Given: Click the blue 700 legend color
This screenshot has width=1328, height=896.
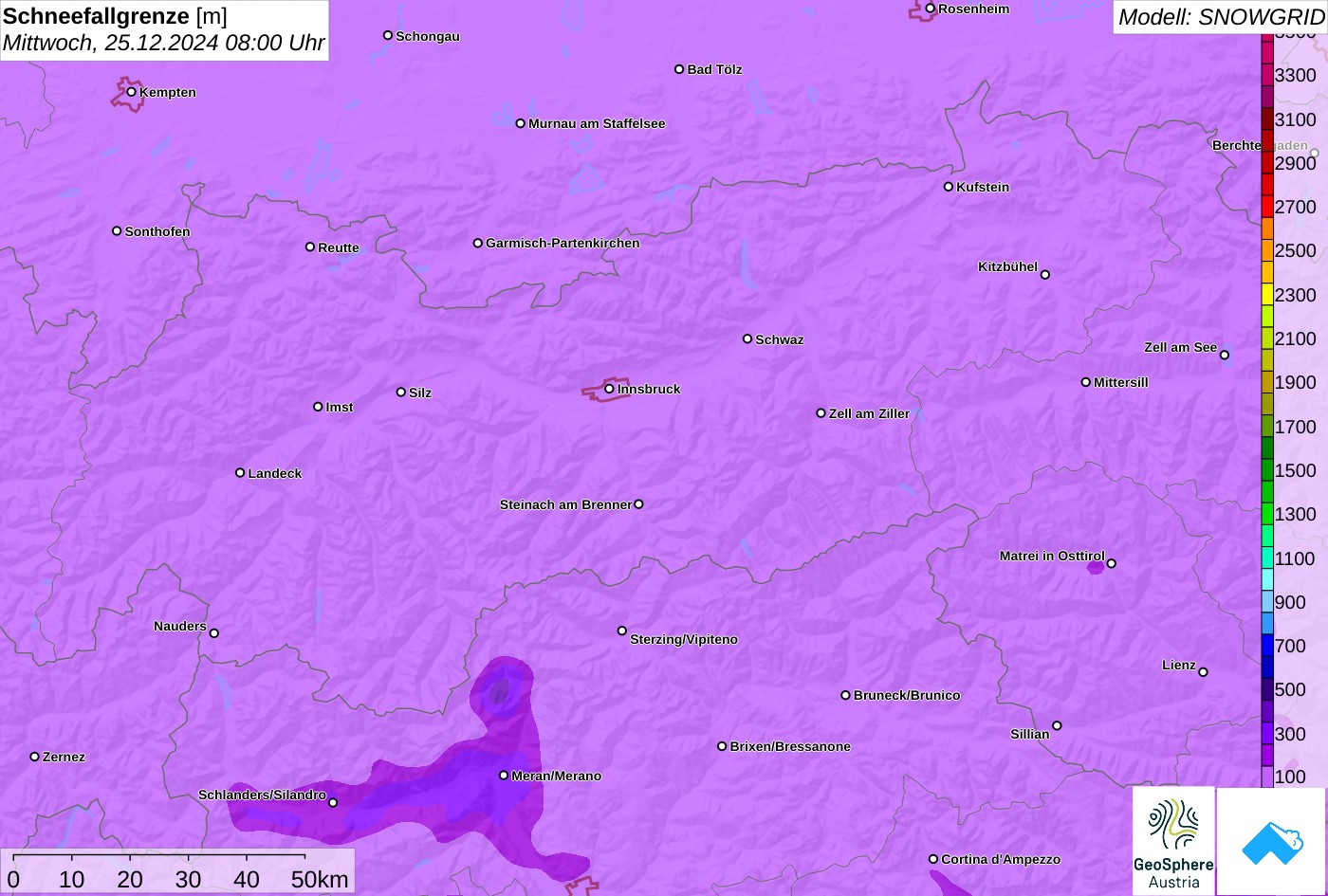Looking at the screenshot, I should point(1267,646).
